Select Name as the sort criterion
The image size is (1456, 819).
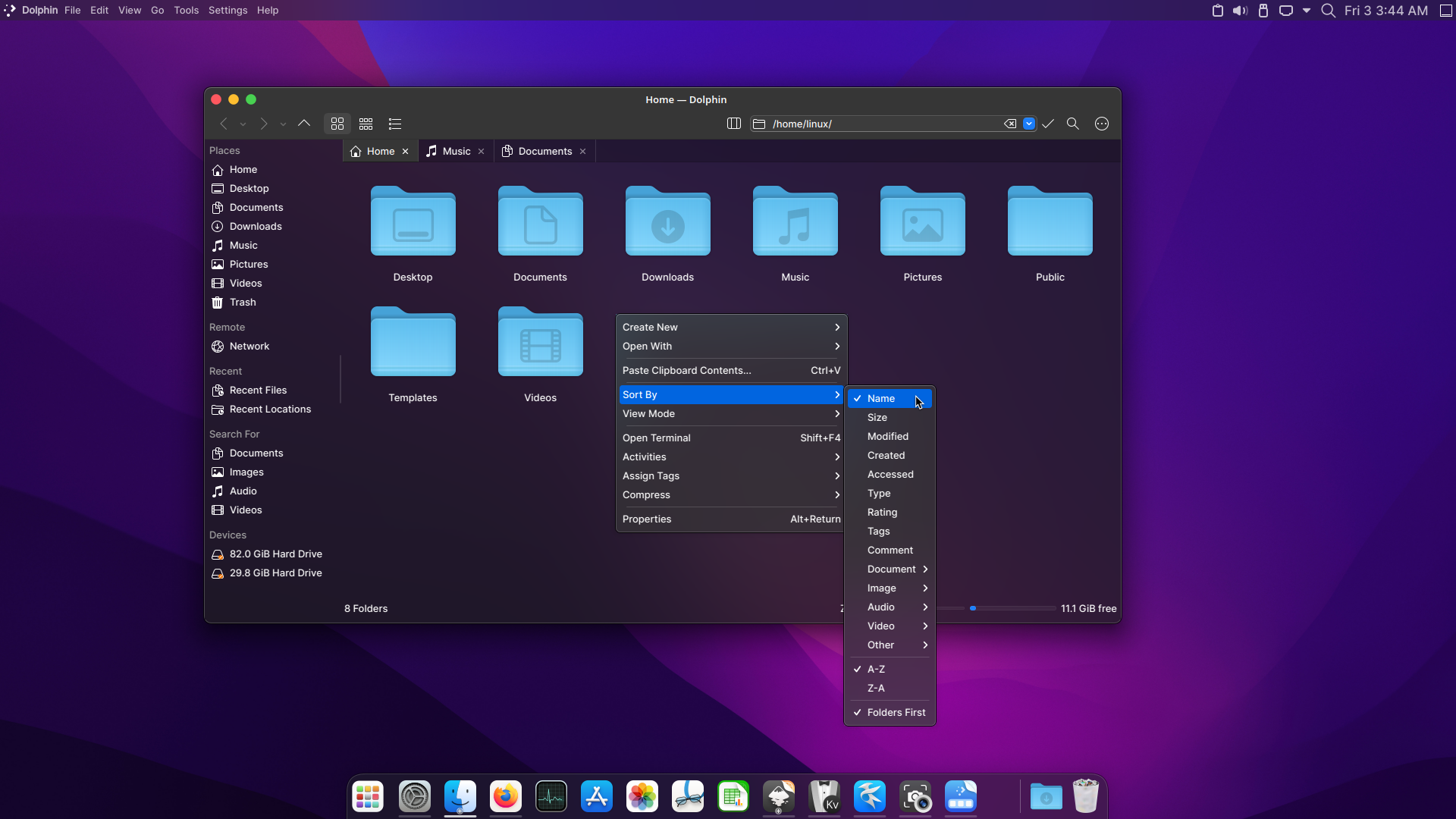(x=880, y=397)
